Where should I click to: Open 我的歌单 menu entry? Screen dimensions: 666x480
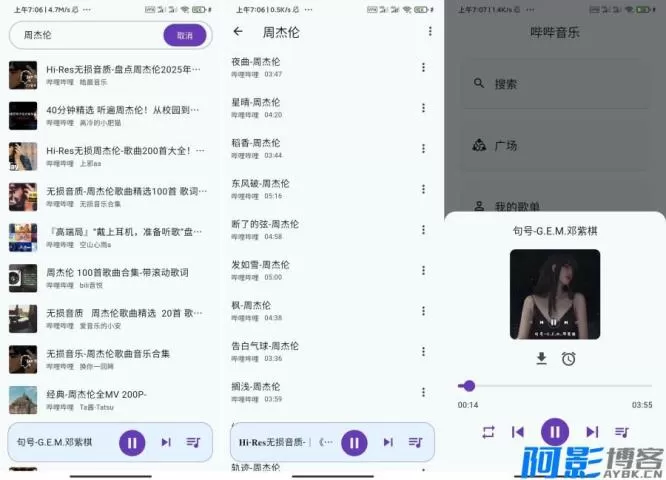tap(515, 206)
